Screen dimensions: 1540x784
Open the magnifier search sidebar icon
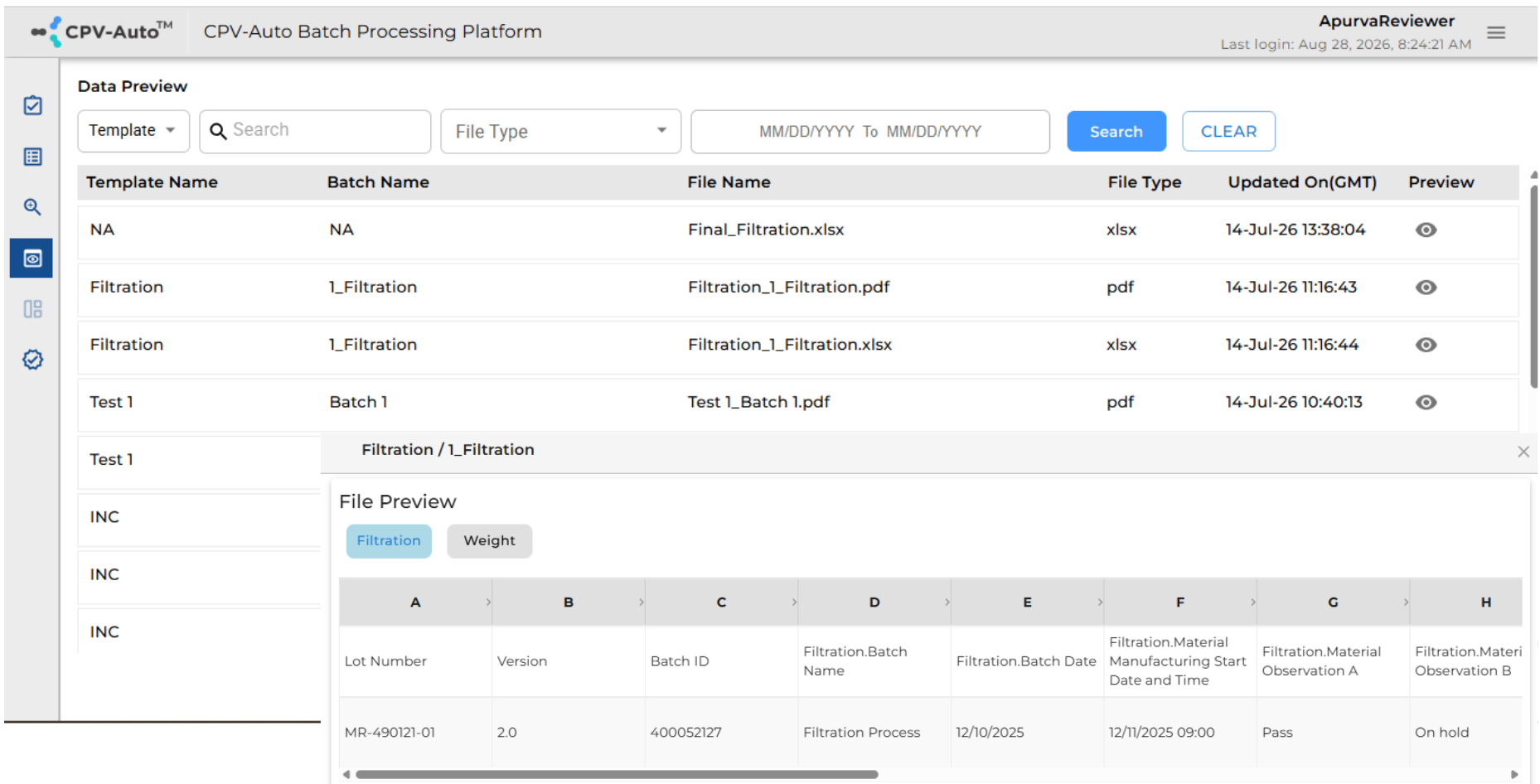tap(32, 207)
